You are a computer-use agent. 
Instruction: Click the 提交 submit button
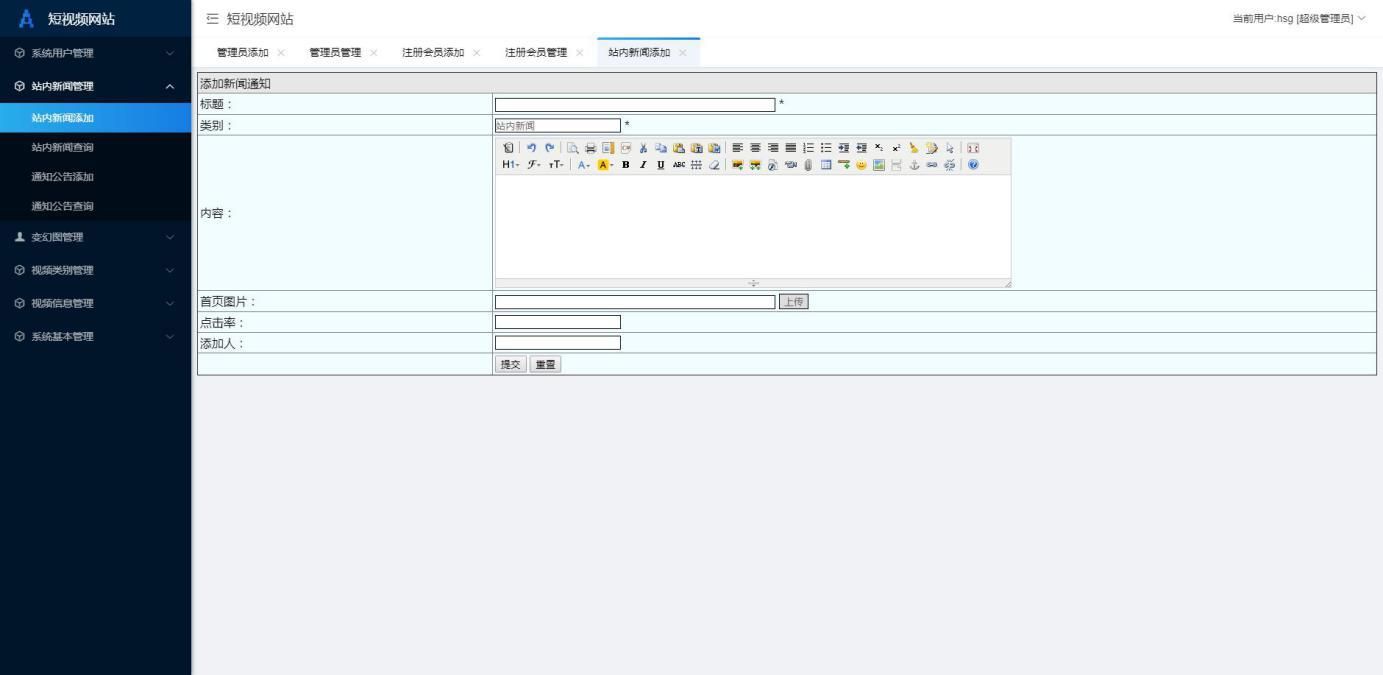click(x=510, y=365)
